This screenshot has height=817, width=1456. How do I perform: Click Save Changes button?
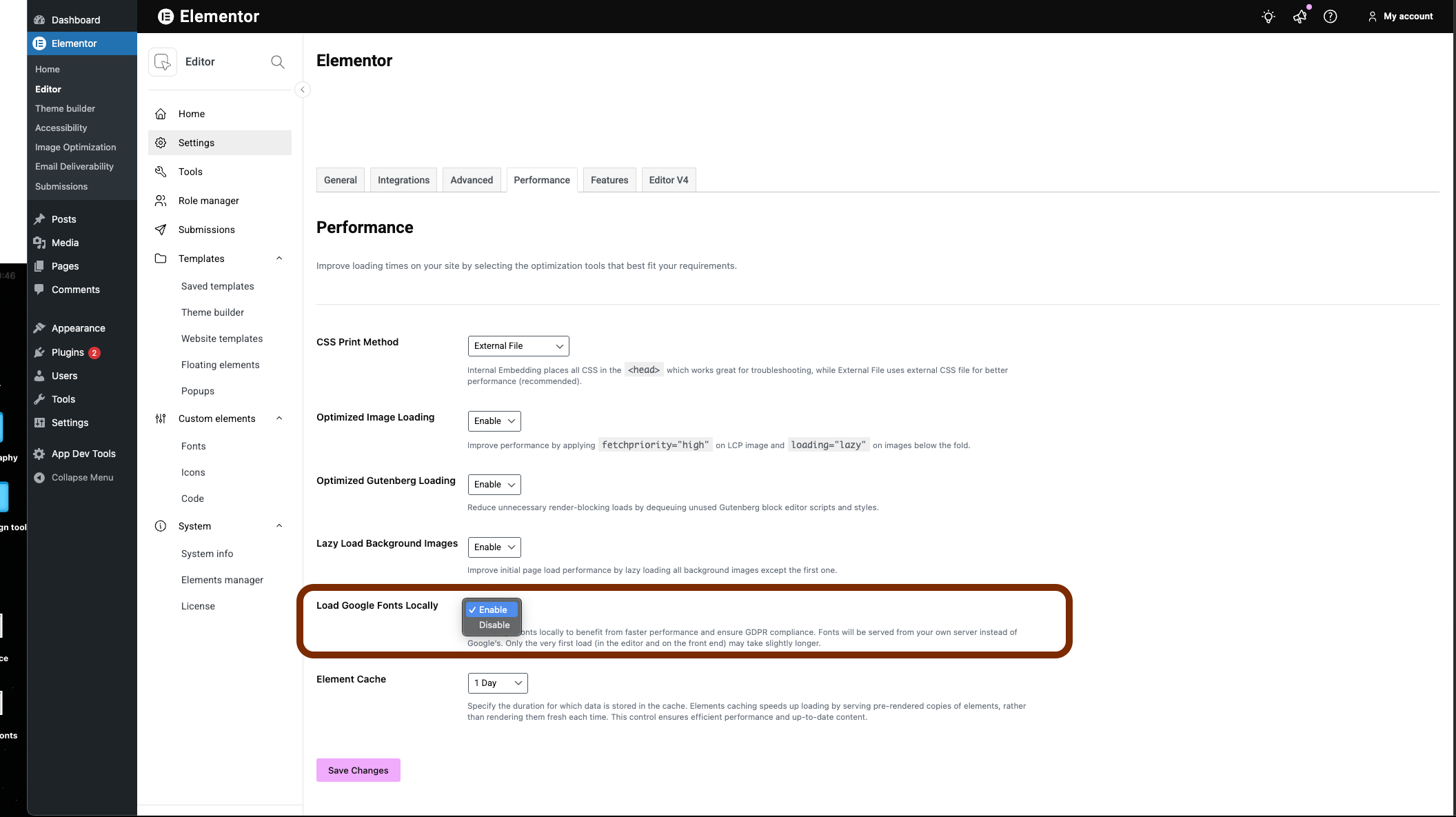[358, 770]
